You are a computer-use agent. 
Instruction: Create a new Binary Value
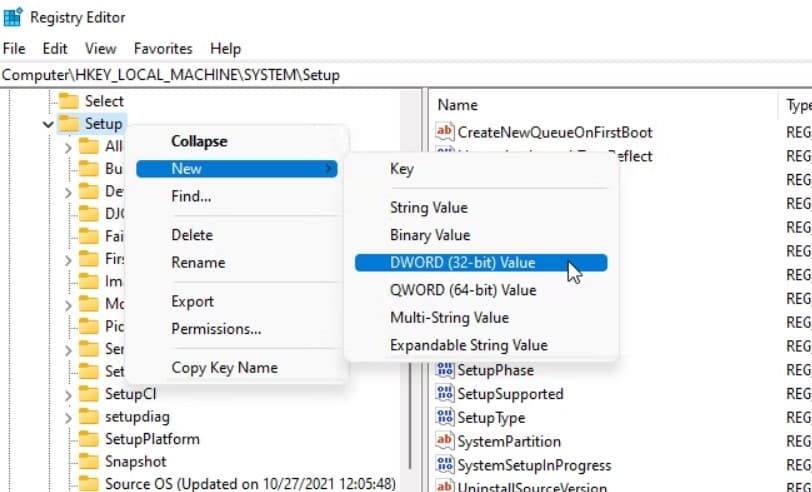tap(430, 235)
